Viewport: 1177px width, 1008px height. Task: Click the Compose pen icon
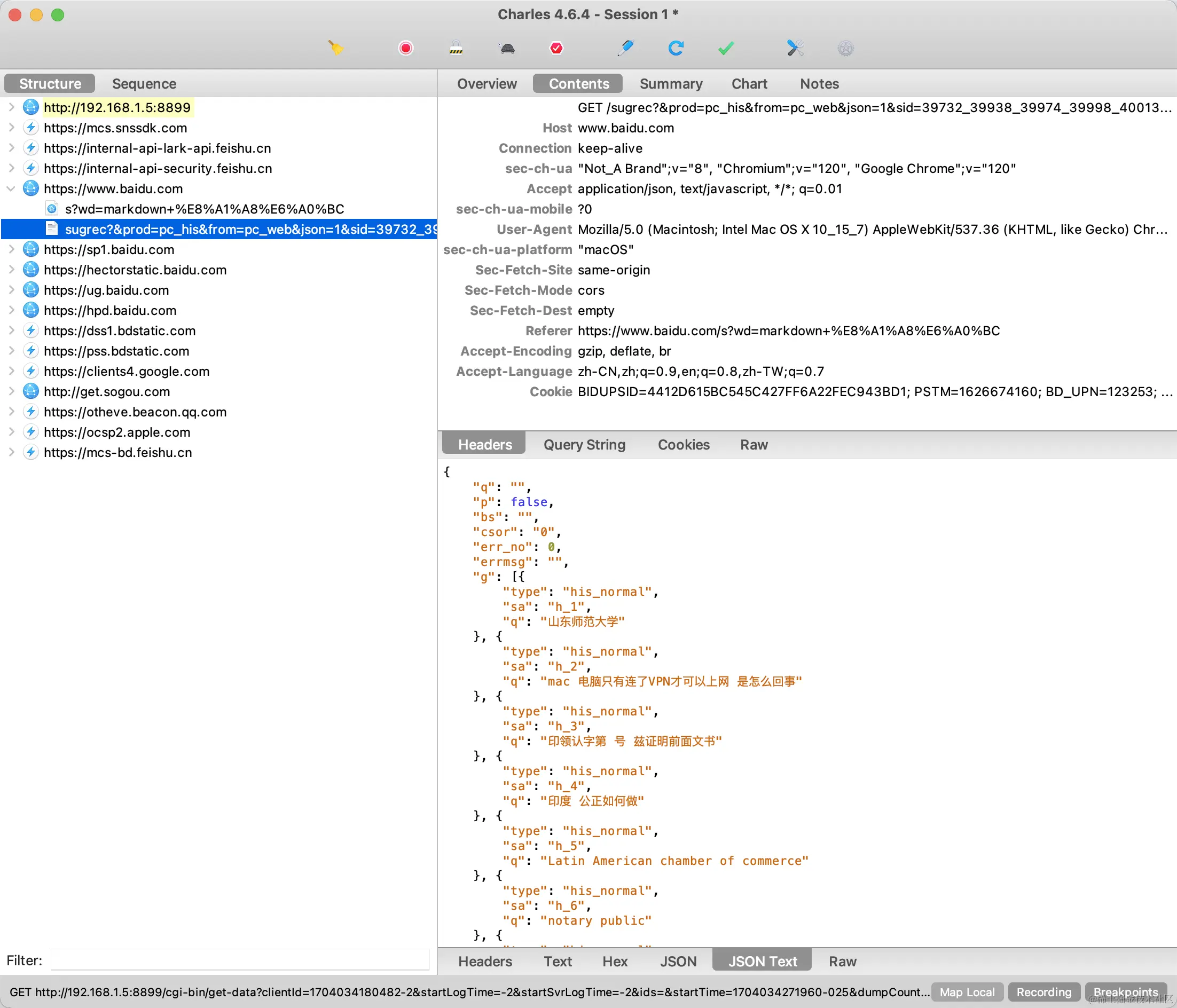(625, 48)
